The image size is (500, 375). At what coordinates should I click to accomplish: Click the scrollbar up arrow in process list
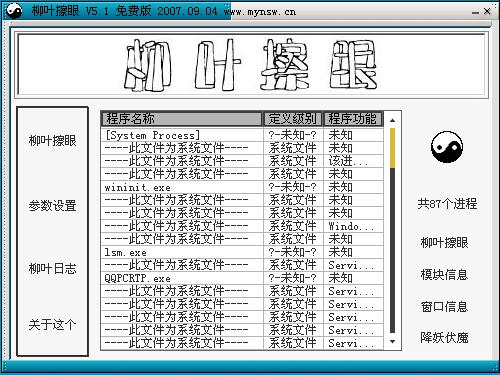click(392, 120)
